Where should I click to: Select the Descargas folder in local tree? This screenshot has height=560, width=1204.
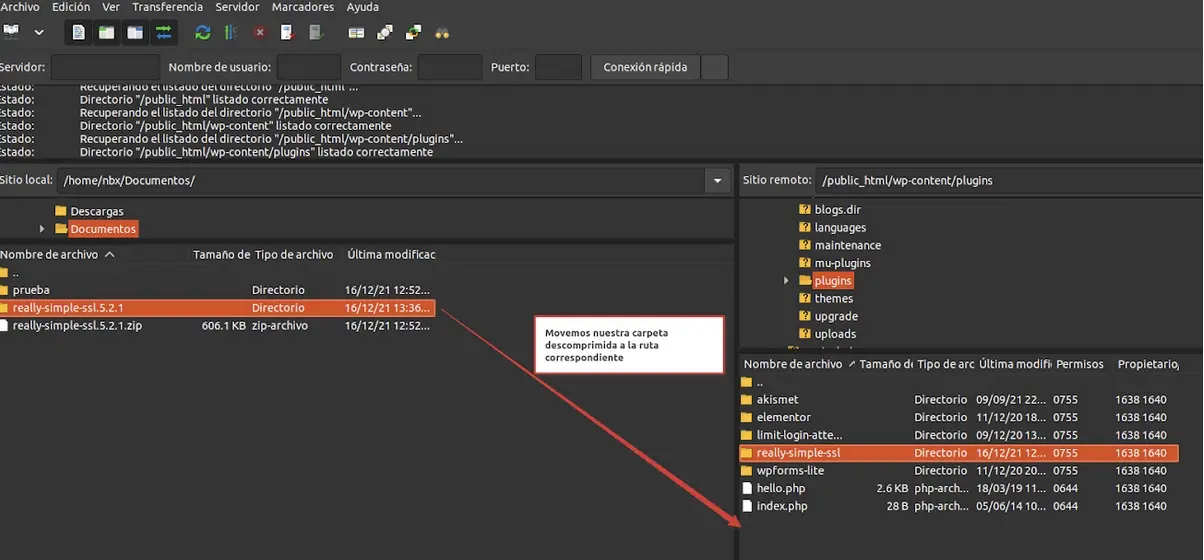pos(97,211)
